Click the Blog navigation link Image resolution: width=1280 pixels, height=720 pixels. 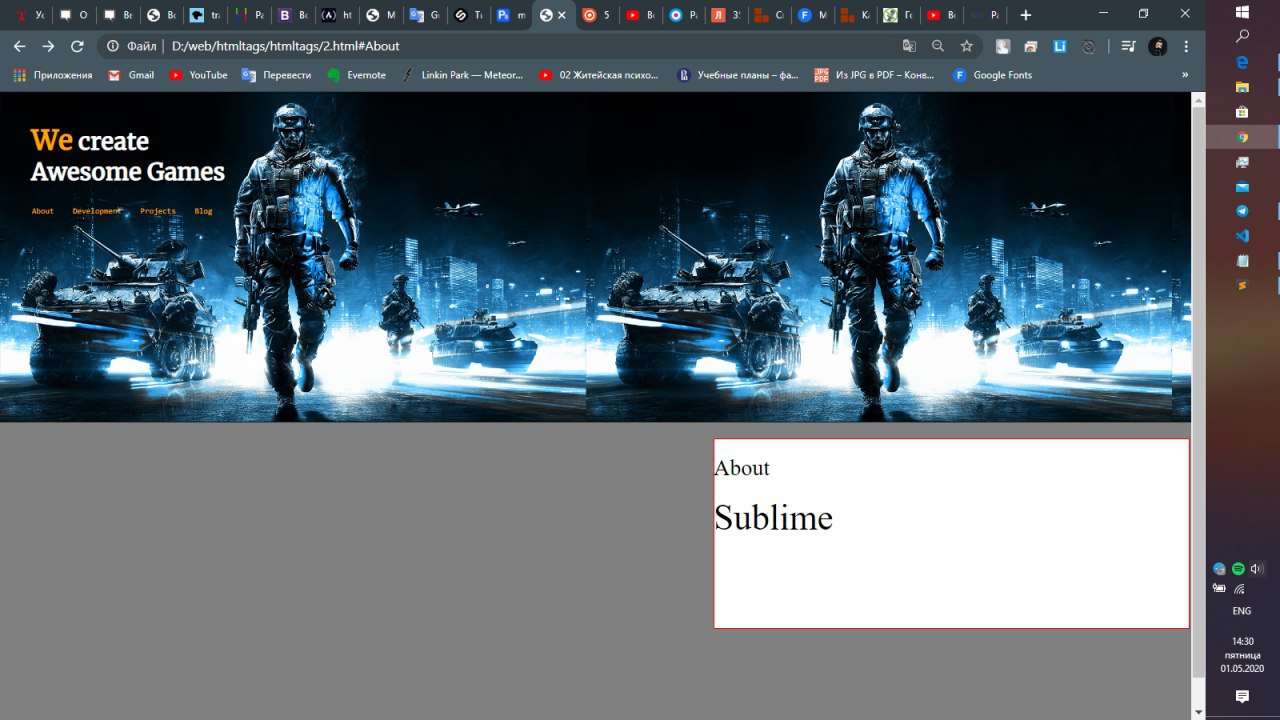click(x=203, y=211)
